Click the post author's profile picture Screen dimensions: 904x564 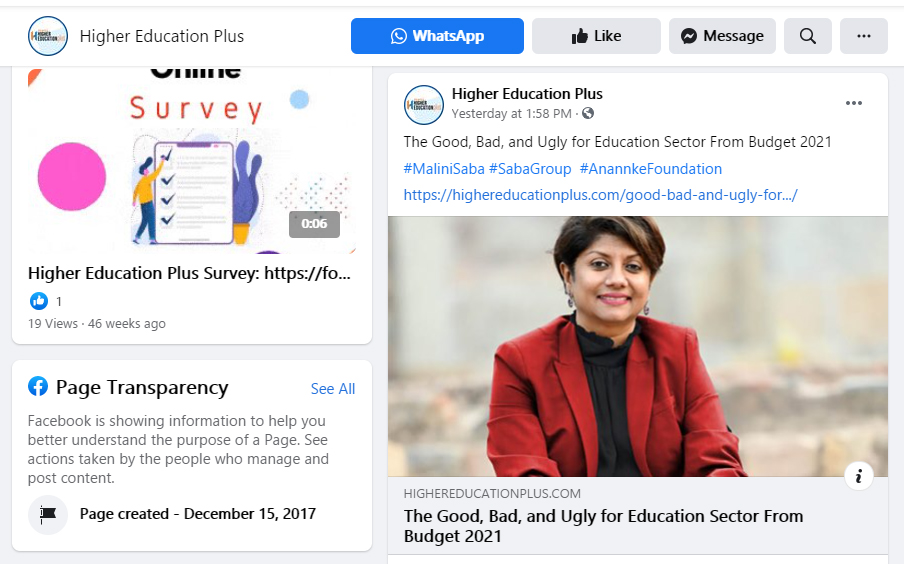tap(424, 104)
